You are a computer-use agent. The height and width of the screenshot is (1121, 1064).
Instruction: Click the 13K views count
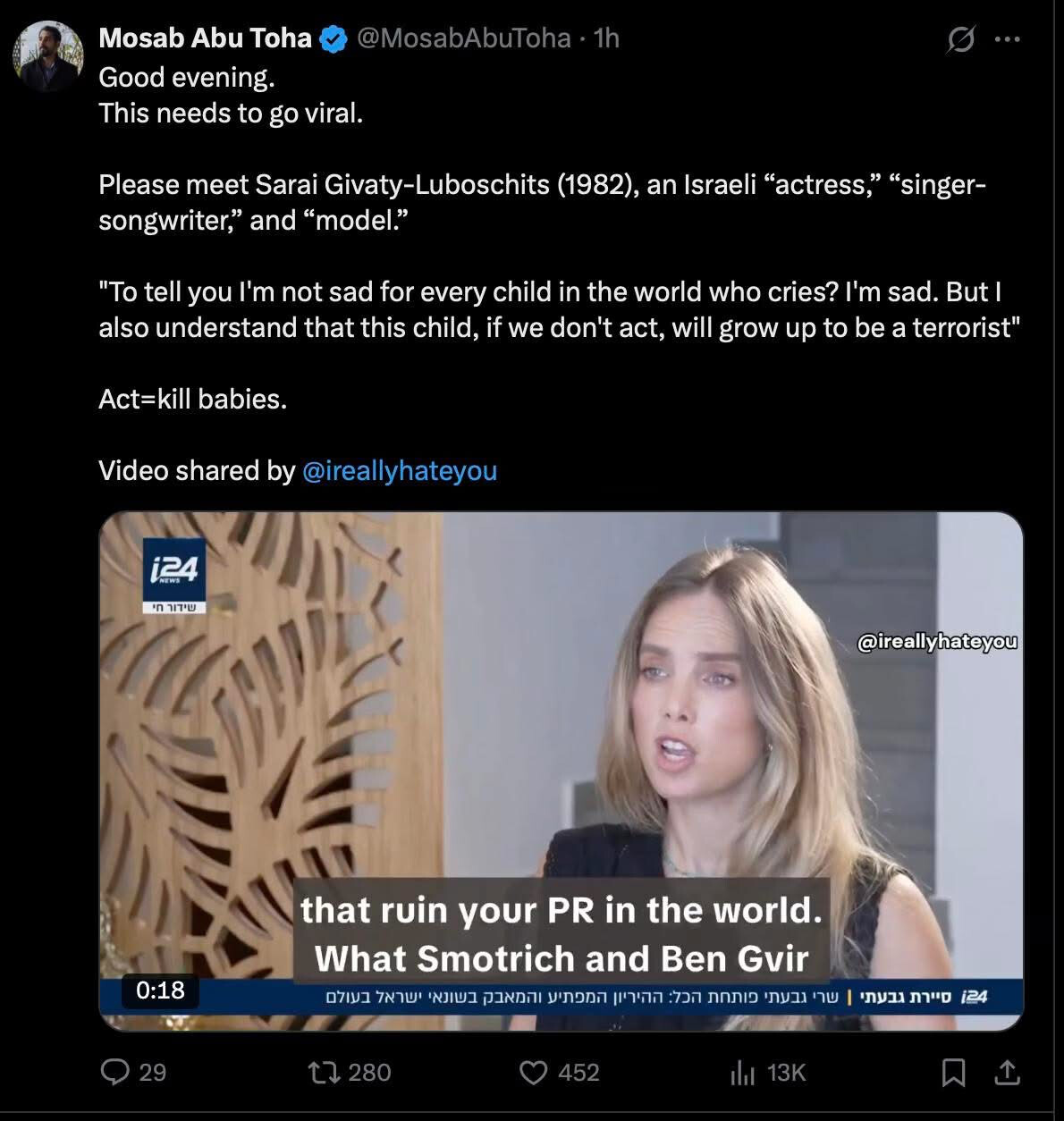point(787,1072)
